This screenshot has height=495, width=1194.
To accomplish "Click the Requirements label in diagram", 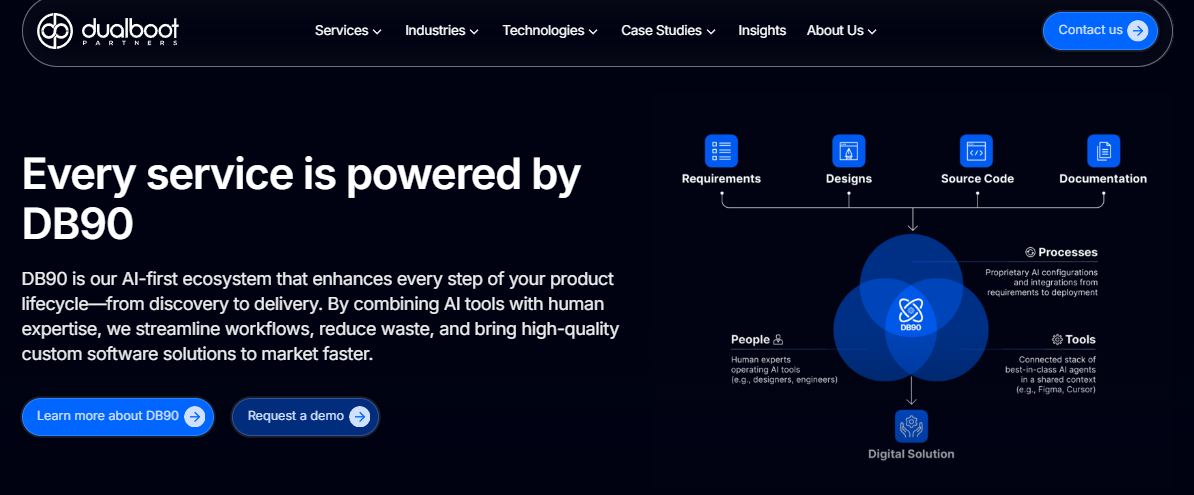I will point(721,179).
